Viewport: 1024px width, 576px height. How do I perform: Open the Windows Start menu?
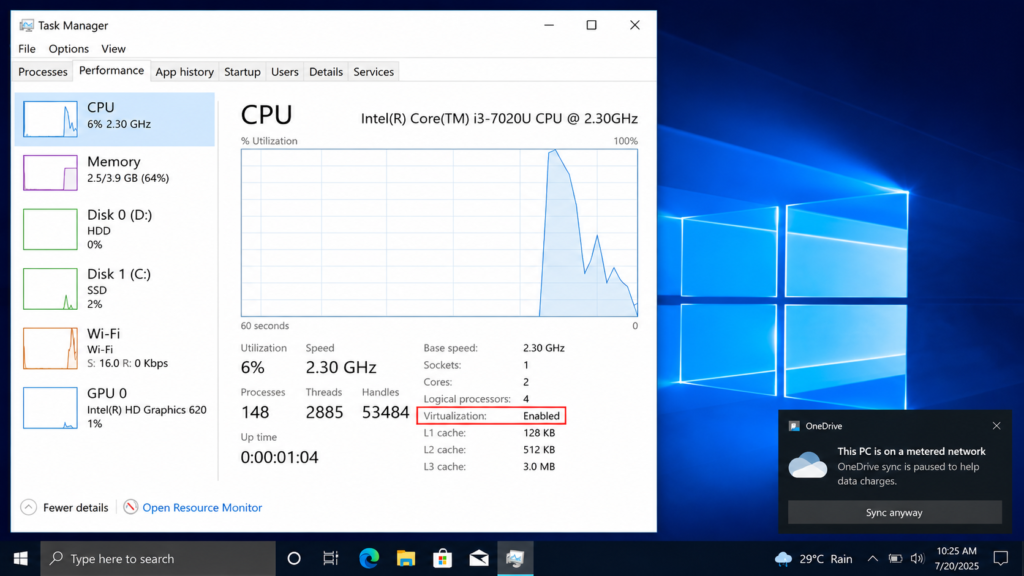coord(20,558)
